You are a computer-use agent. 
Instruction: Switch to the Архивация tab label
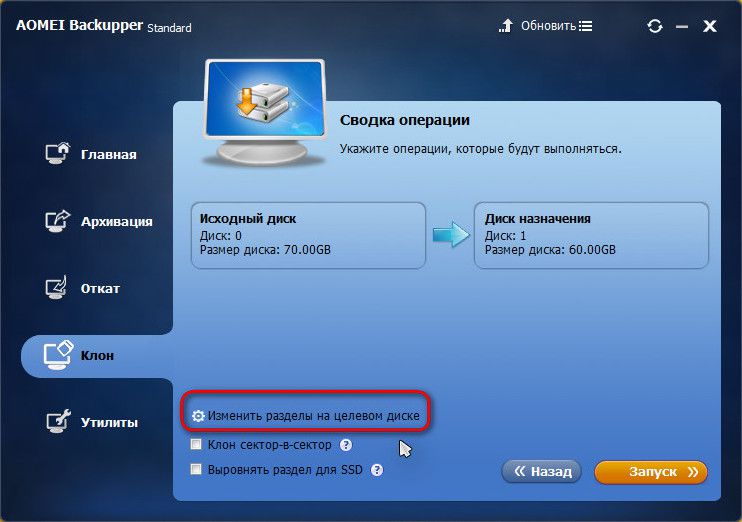116,221
